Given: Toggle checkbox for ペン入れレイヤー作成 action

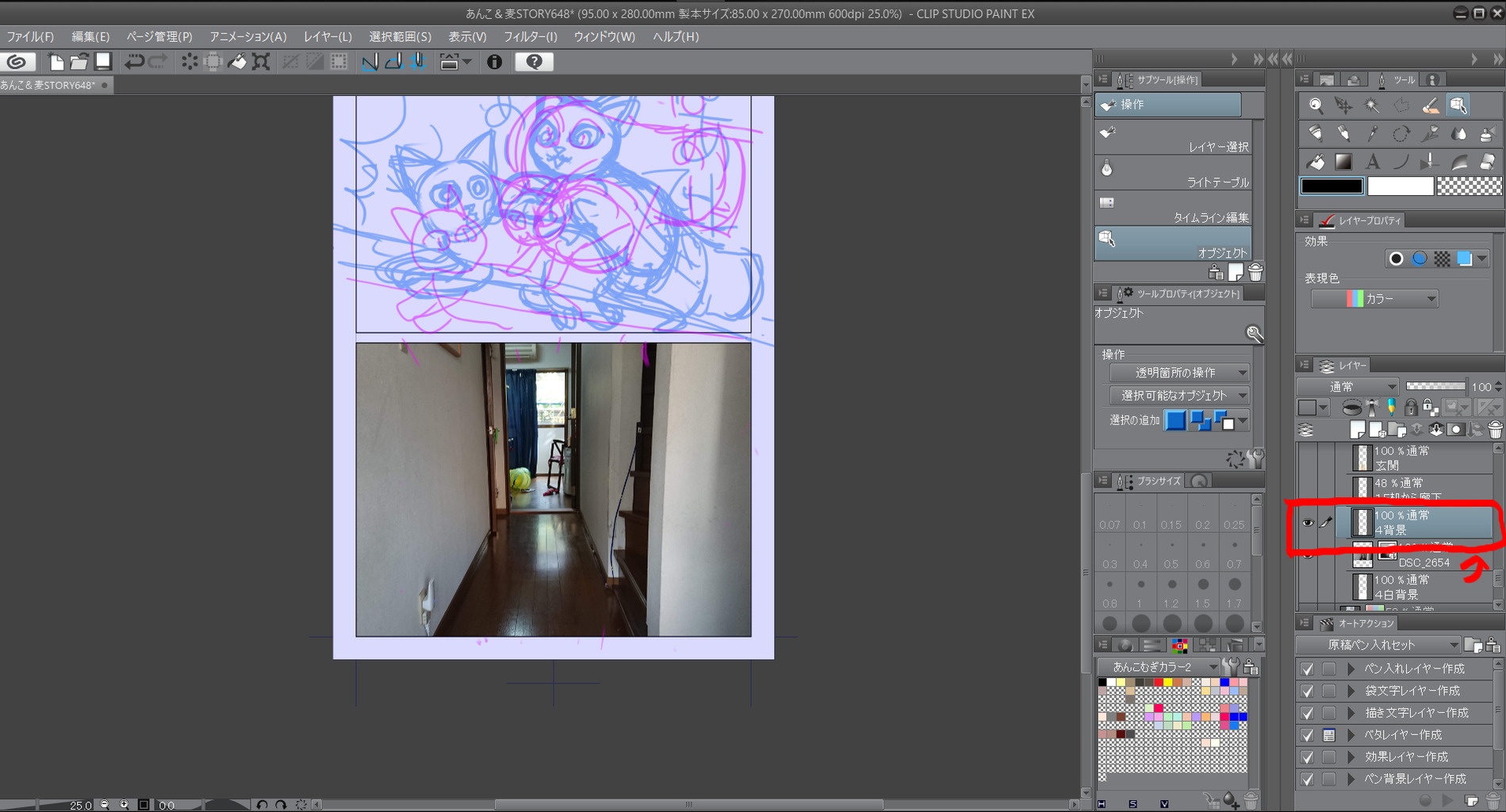Looking at the screenshot, I should [x=1307, y=669].
